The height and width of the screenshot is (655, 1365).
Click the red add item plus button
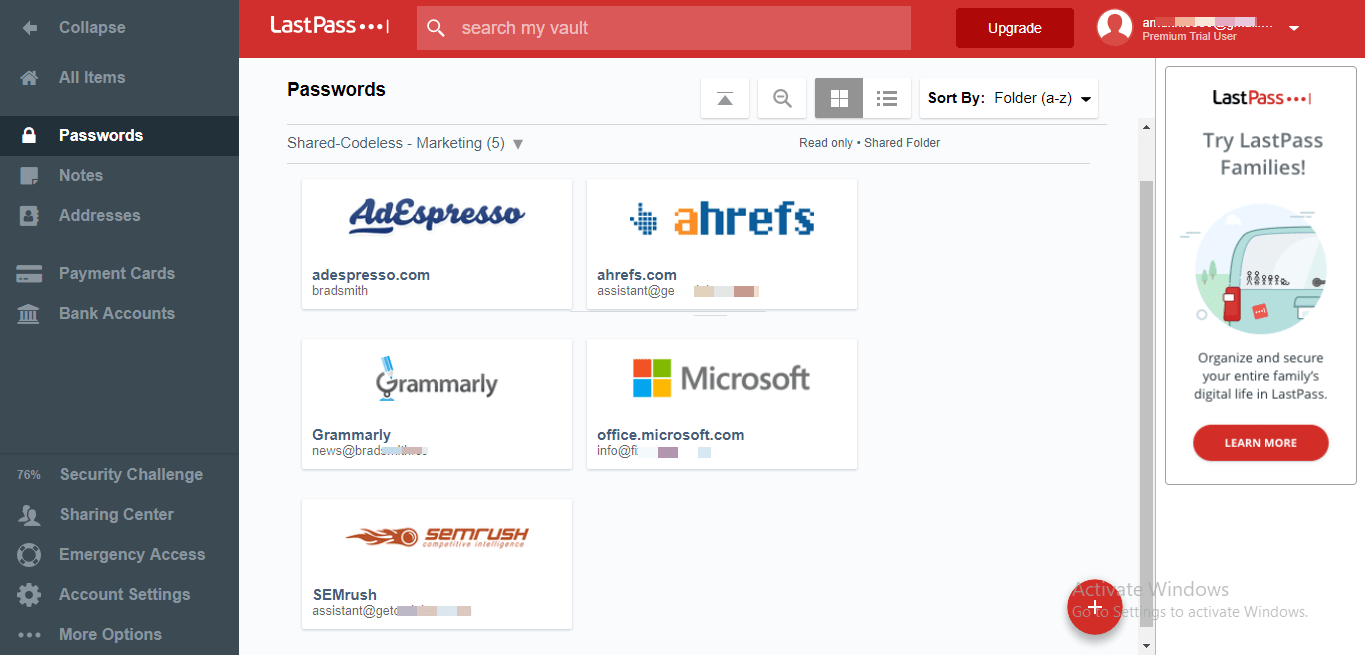pyautogui.click(x=1095, y=607)
